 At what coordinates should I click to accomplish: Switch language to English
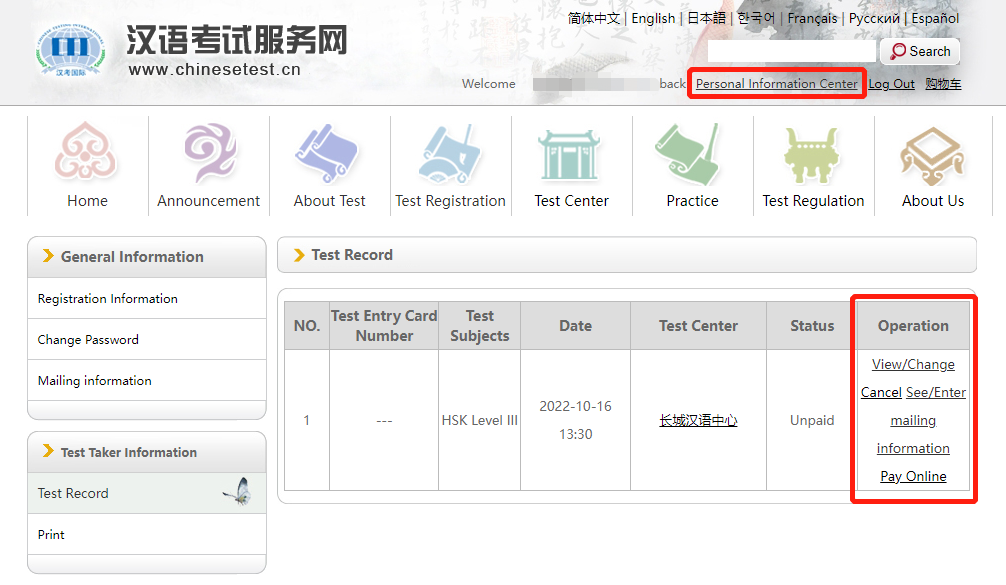653,18
